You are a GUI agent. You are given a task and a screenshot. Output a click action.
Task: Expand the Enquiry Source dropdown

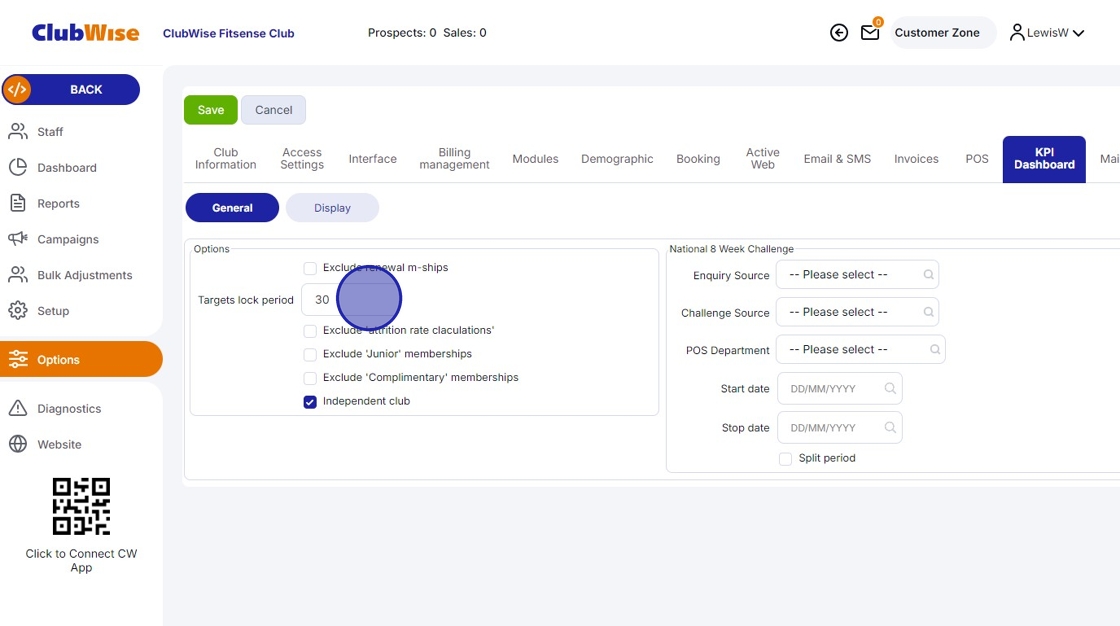857,275
